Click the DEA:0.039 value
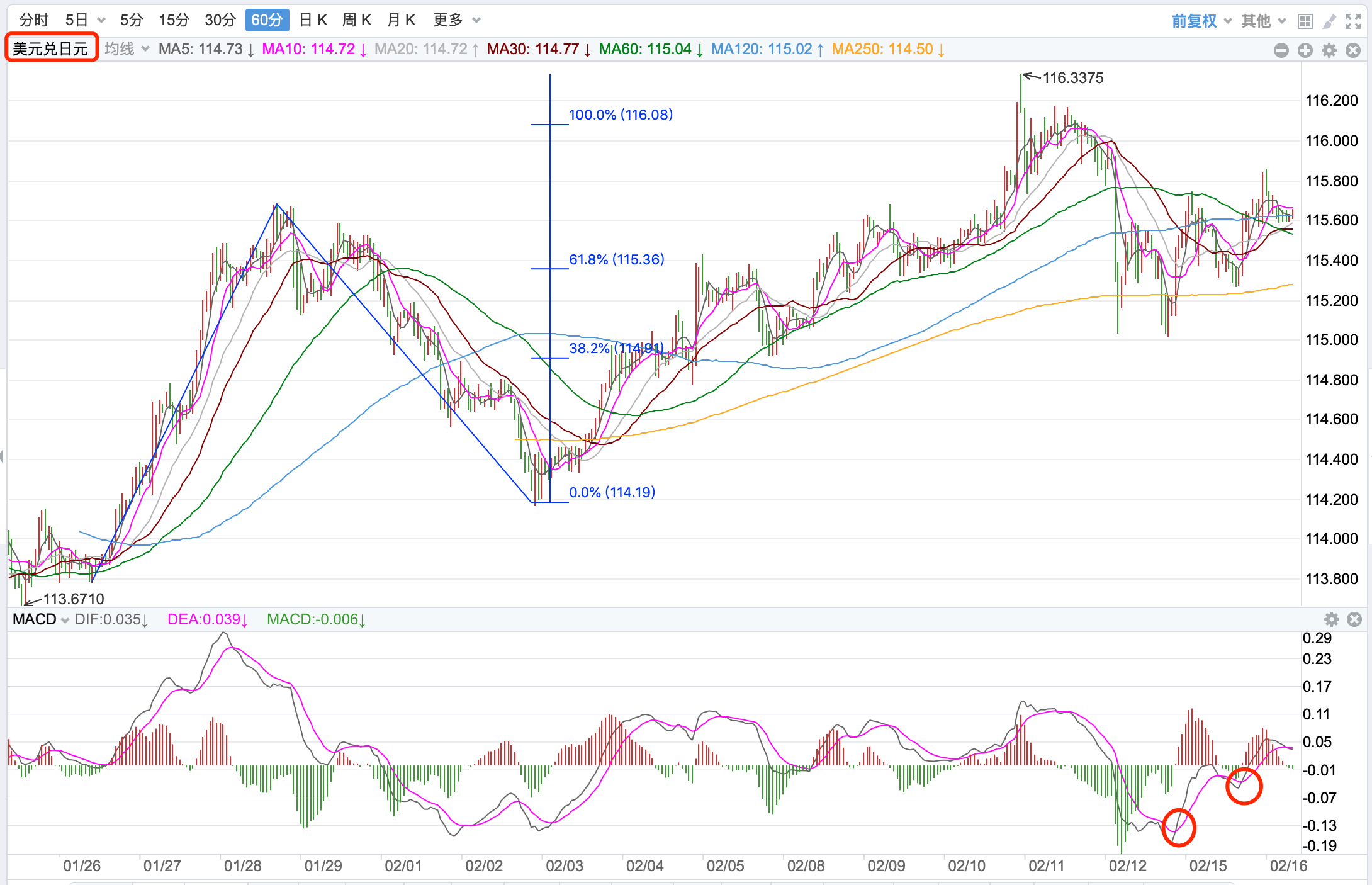Image resolution: width=1372 pixels, height=885 pixels. coord(208,619)
